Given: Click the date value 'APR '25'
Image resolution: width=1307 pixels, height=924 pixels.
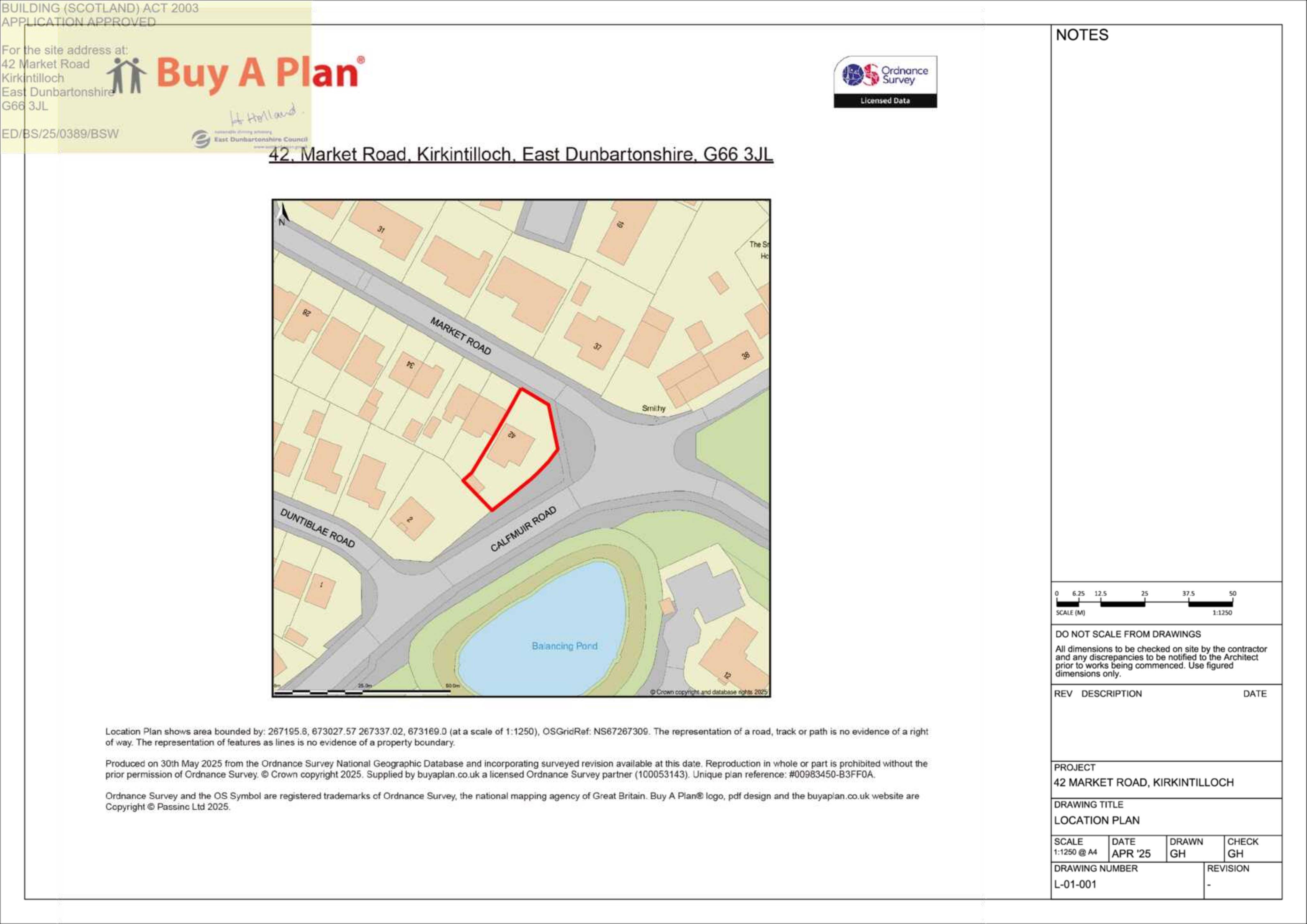Looking at the screenshot, I should (x=1131, y=854).
